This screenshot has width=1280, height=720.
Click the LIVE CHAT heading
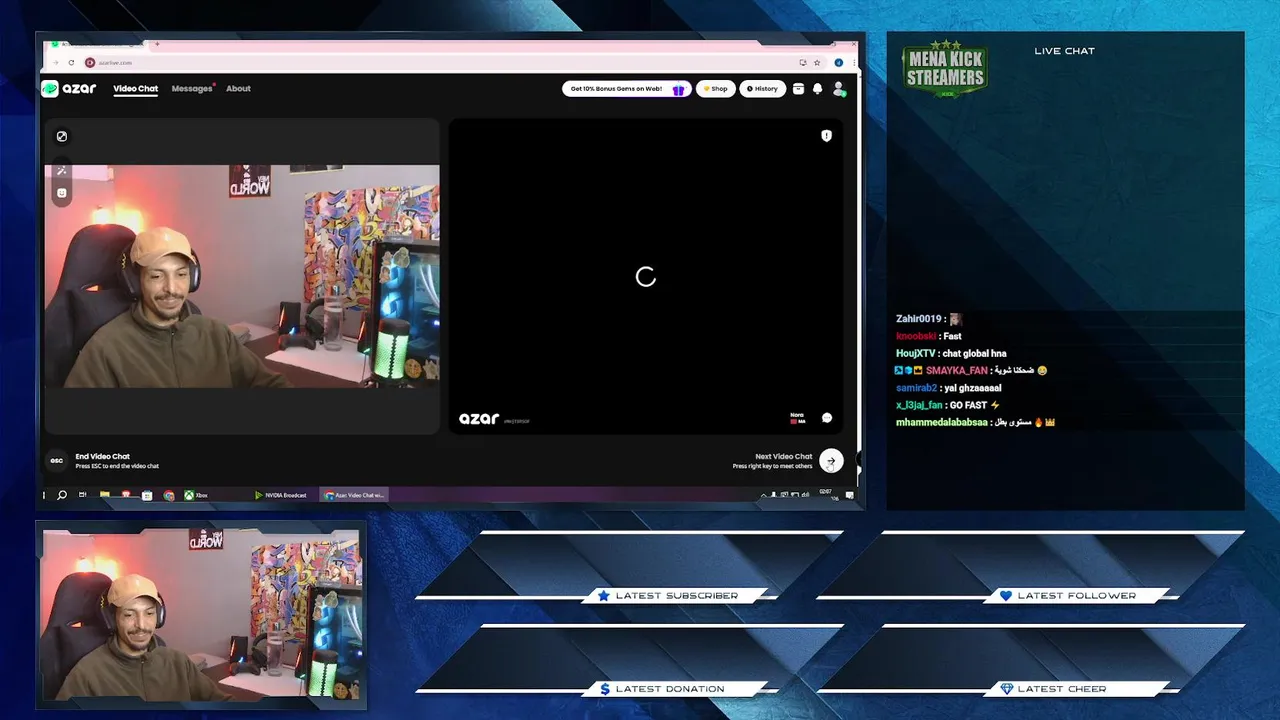click(x=1064, y=51)
